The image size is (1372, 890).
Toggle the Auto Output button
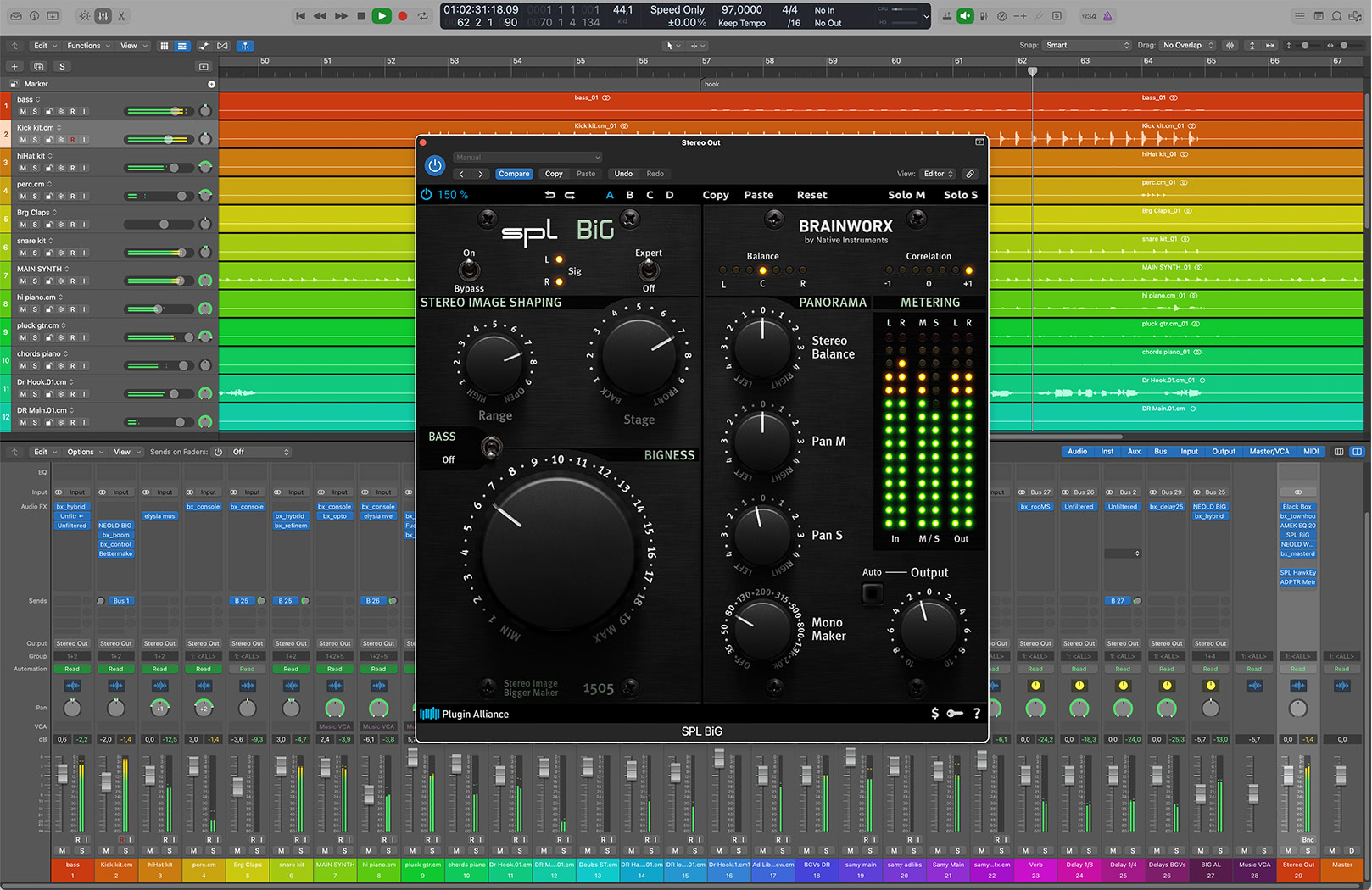click(x=872, y=592)
